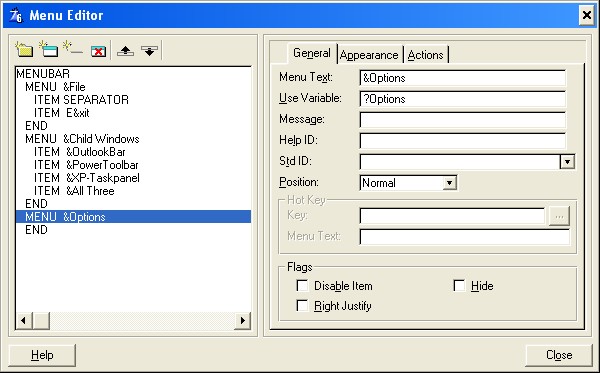Select the END line after E&xit

point(36,125)
